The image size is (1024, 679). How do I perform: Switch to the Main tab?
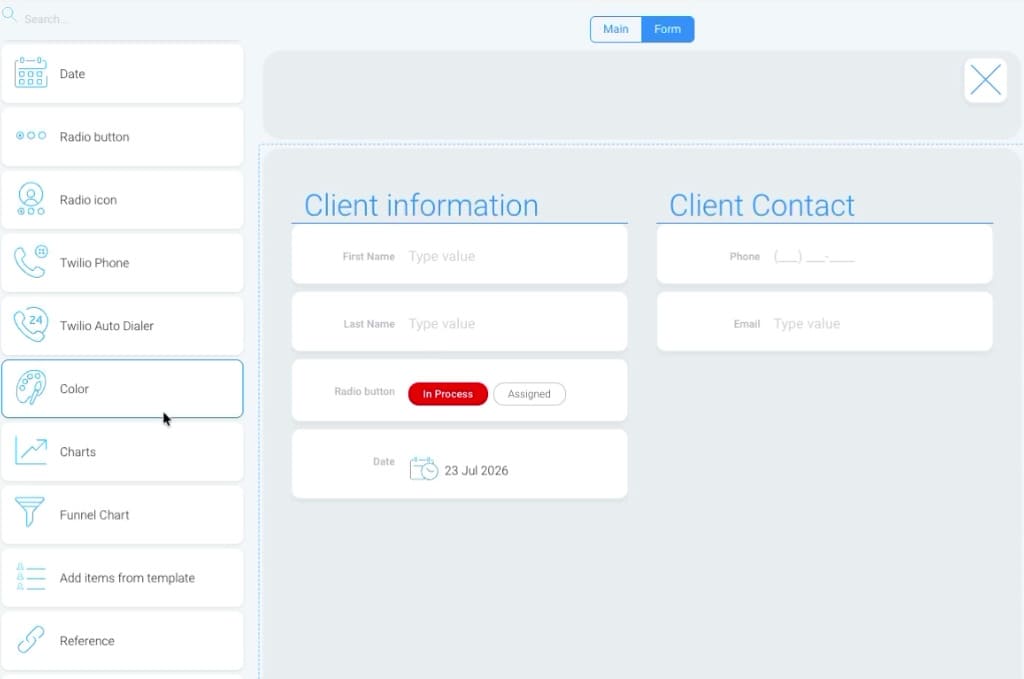pos(616,29)
